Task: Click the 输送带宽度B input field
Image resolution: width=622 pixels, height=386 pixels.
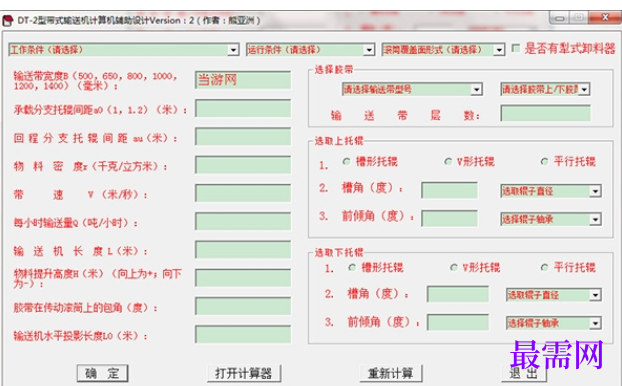Action: coord(243,80)
